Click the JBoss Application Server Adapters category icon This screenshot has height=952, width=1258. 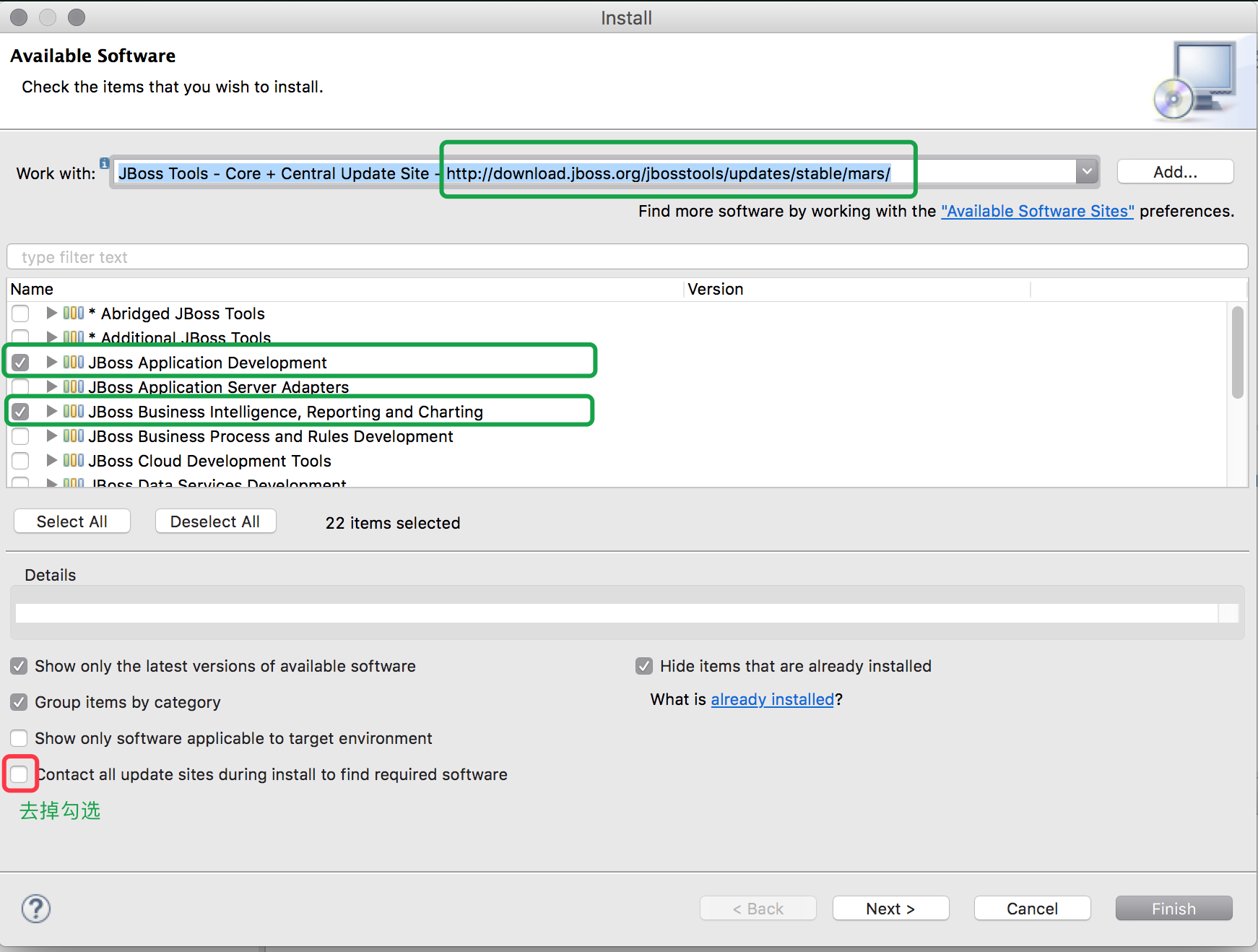click(x=74, y=386)
